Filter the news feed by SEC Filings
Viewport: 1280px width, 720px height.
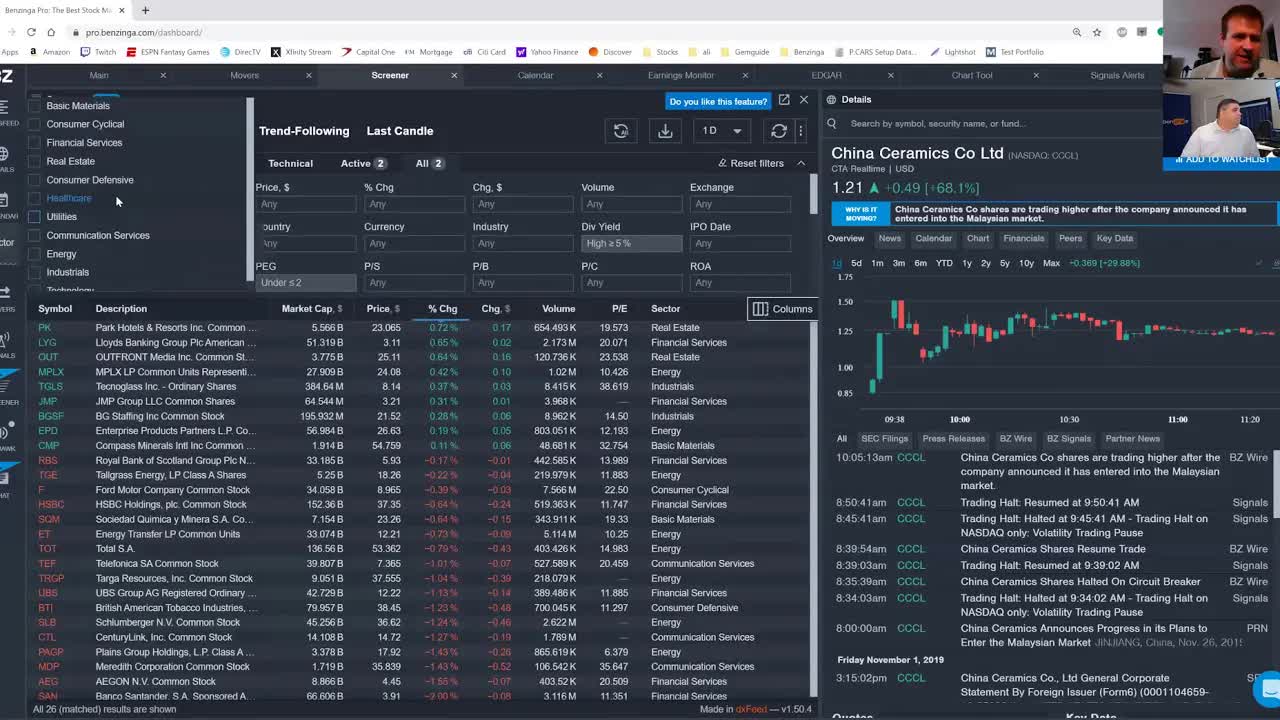884,439
